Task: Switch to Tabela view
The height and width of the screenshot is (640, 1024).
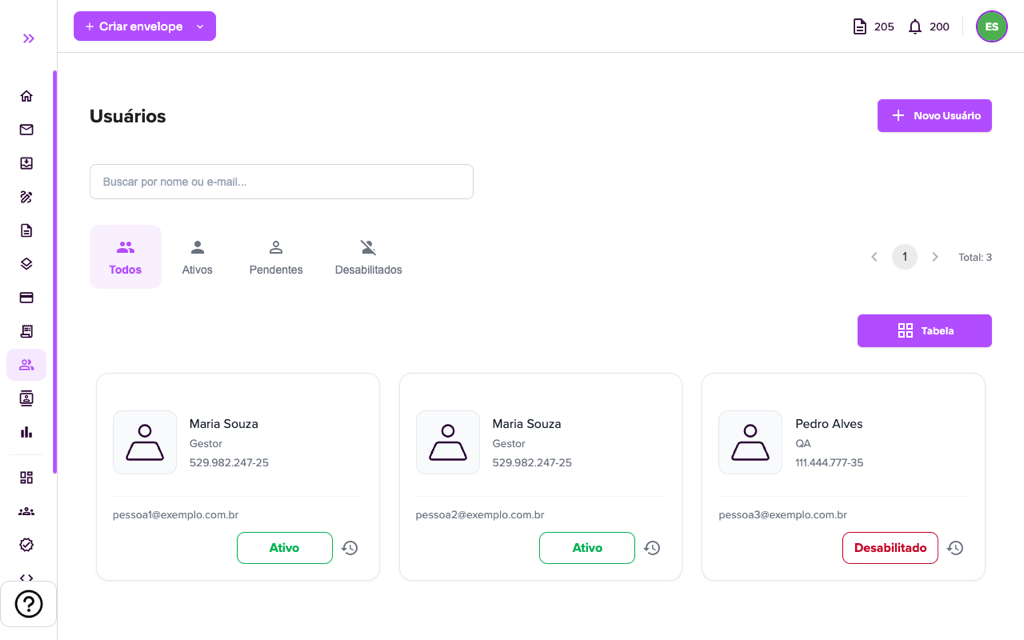Action: (924, 330)
